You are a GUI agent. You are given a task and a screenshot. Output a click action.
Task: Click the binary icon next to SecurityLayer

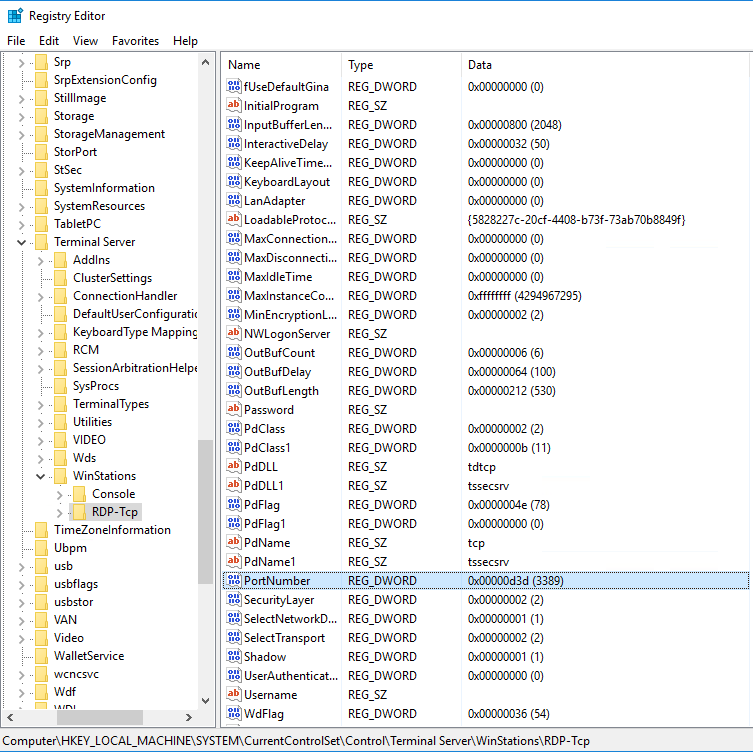point(234,600)
